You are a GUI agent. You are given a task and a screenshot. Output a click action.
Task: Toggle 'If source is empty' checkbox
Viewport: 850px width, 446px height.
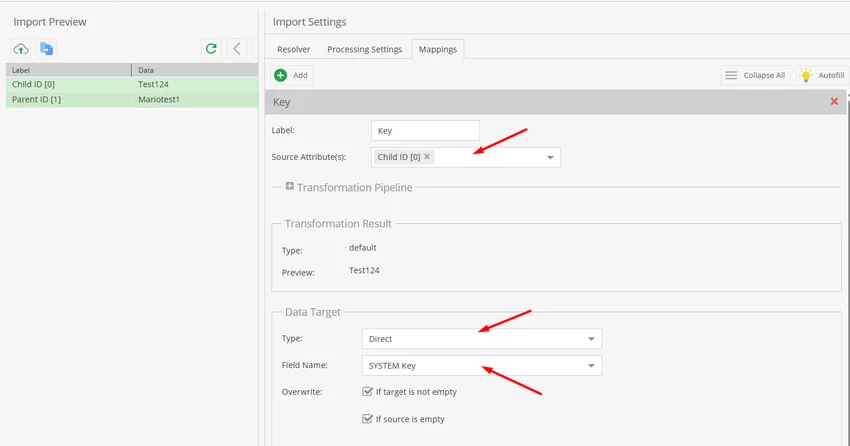pyautogui.click(x=367, y=419)
